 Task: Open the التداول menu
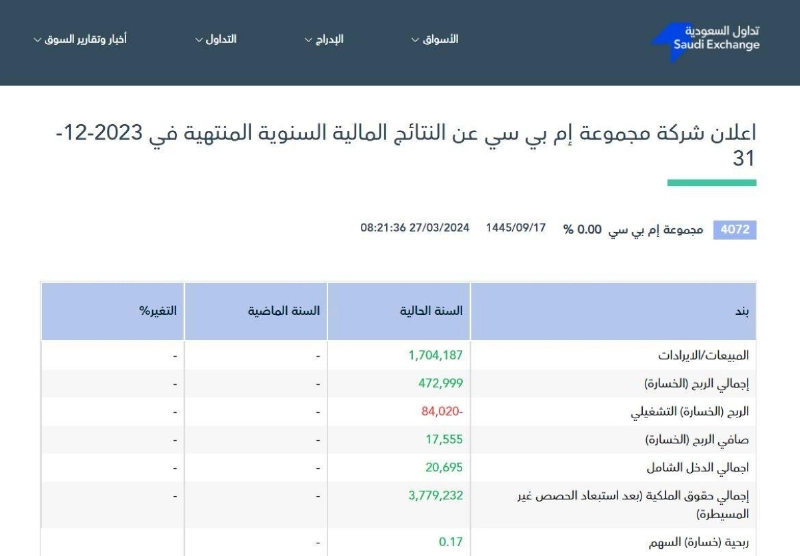point(216,39)
